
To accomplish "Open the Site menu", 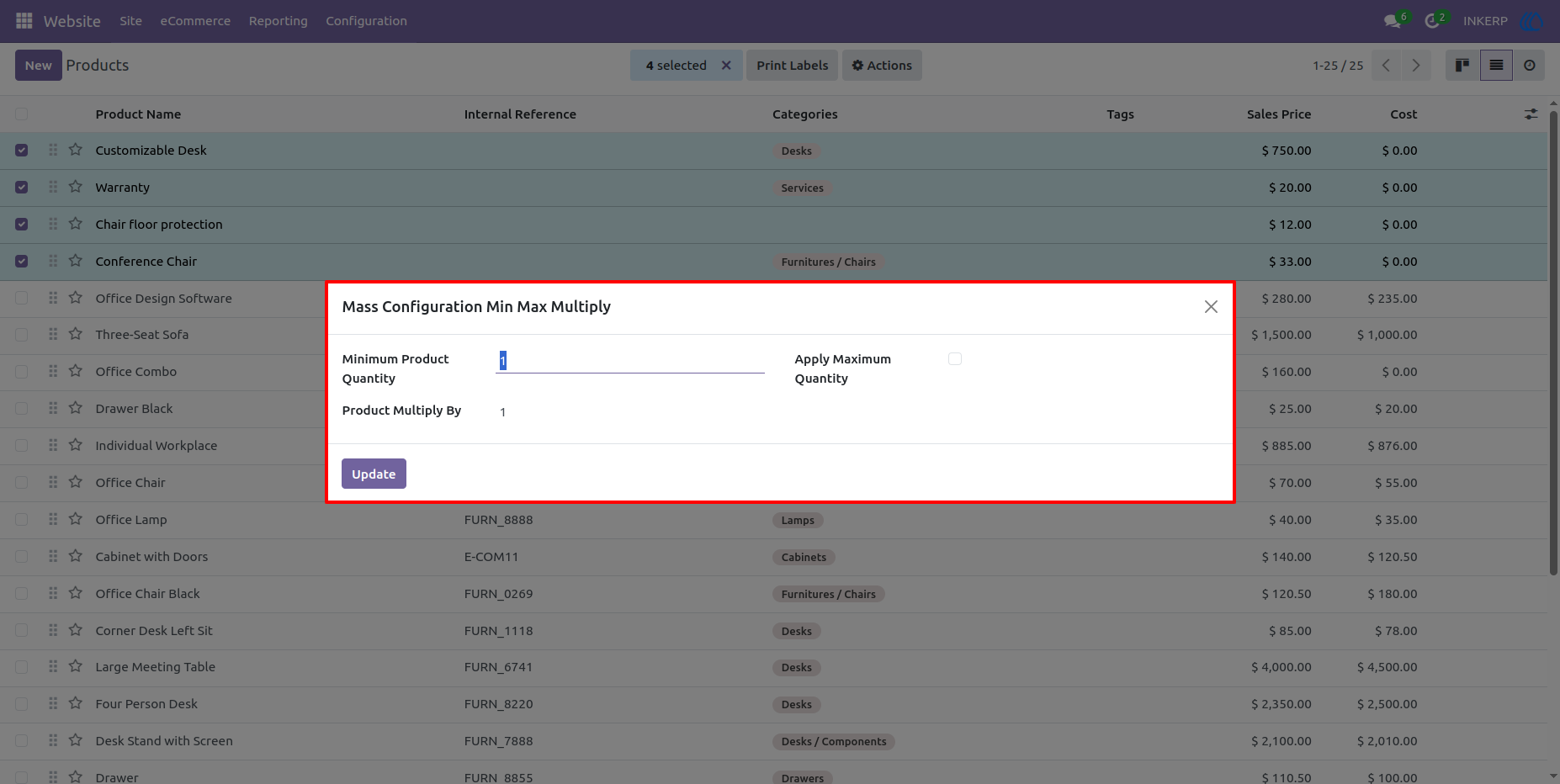I will click(130, 21).
